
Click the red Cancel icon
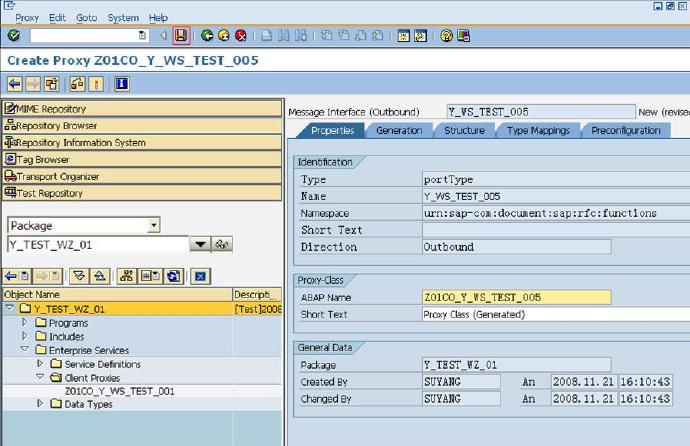241,36
